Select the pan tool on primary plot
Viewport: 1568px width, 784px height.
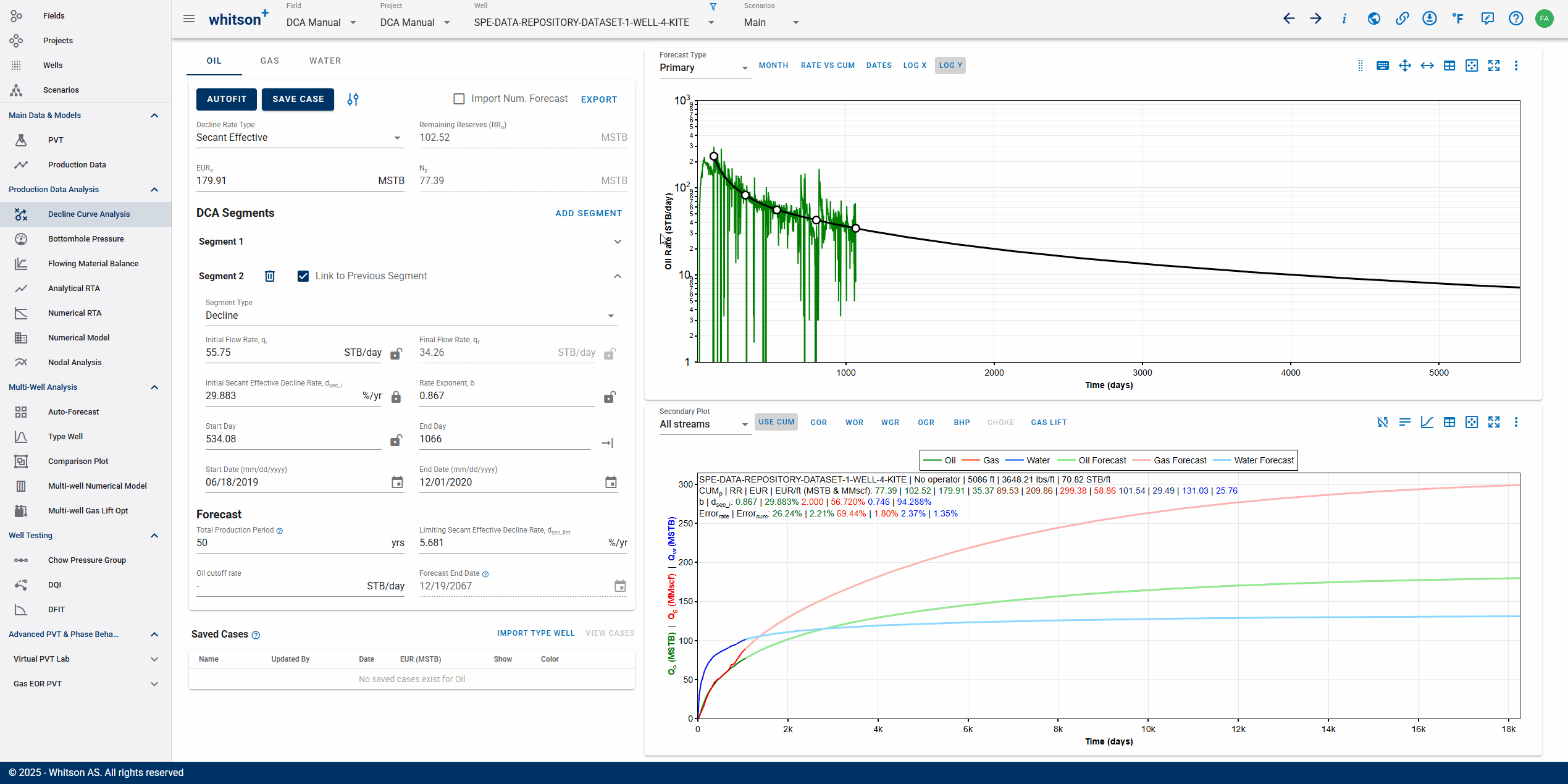pyautogui.click(x=1405, y=65)
